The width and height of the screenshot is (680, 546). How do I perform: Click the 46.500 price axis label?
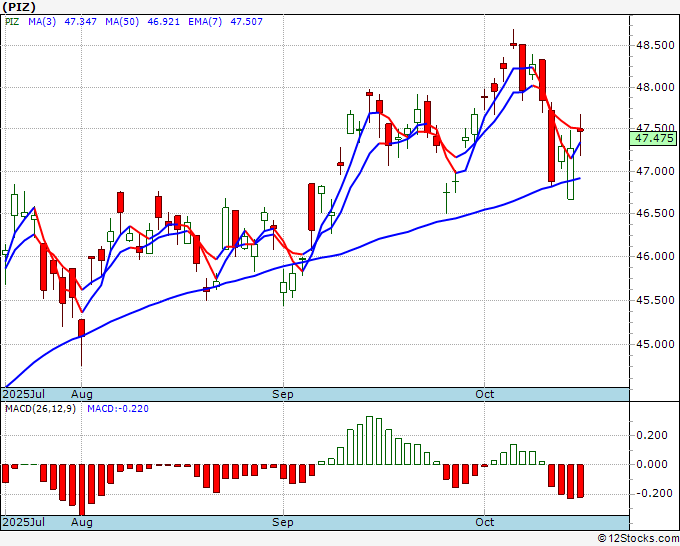point(655,213)
